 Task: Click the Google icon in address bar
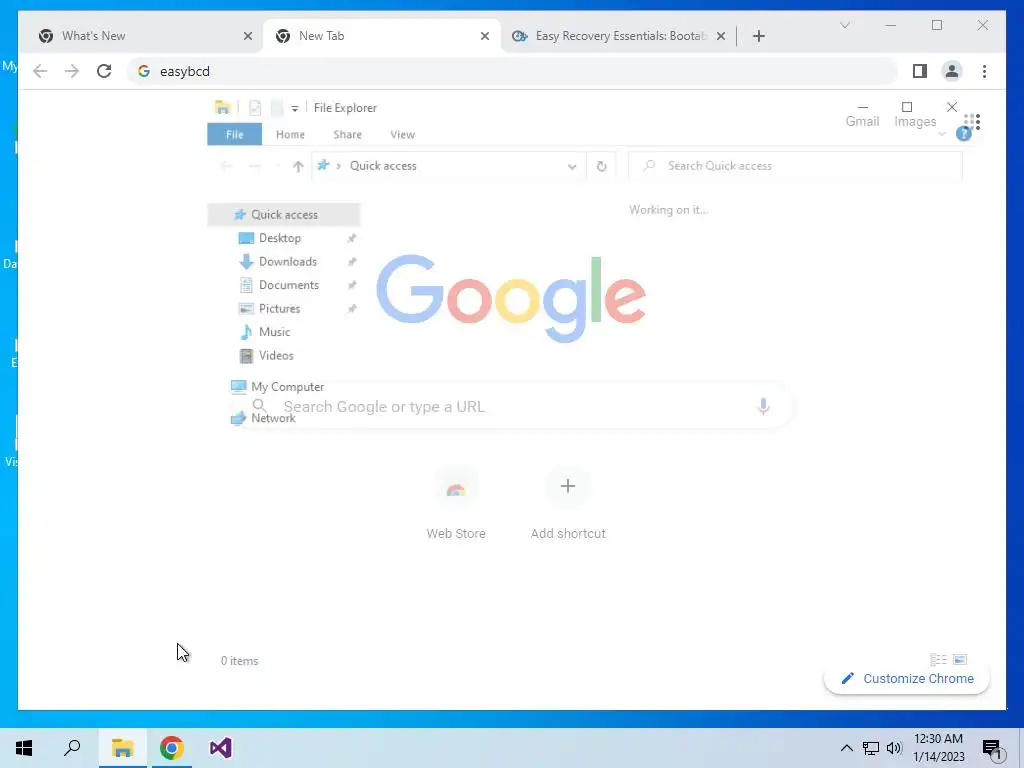(x=144, y=71)
